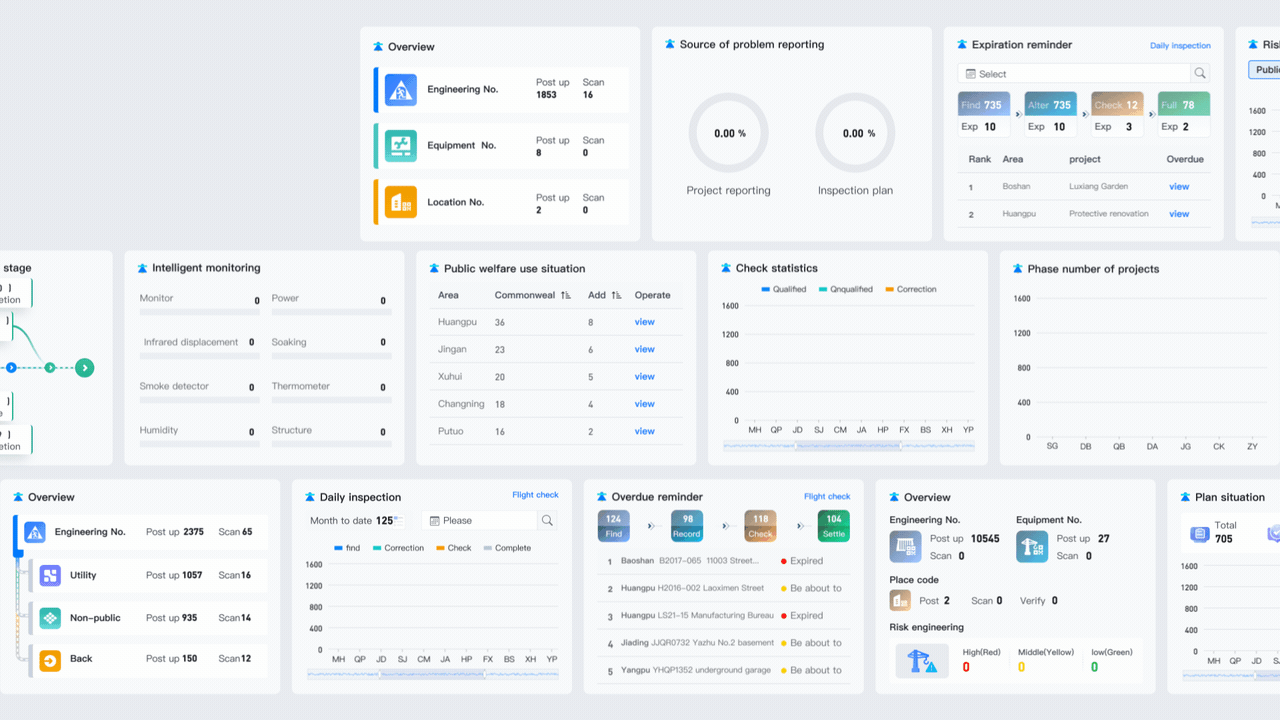
Task: Click view for the Jingan row
Action: pos(645,349)
